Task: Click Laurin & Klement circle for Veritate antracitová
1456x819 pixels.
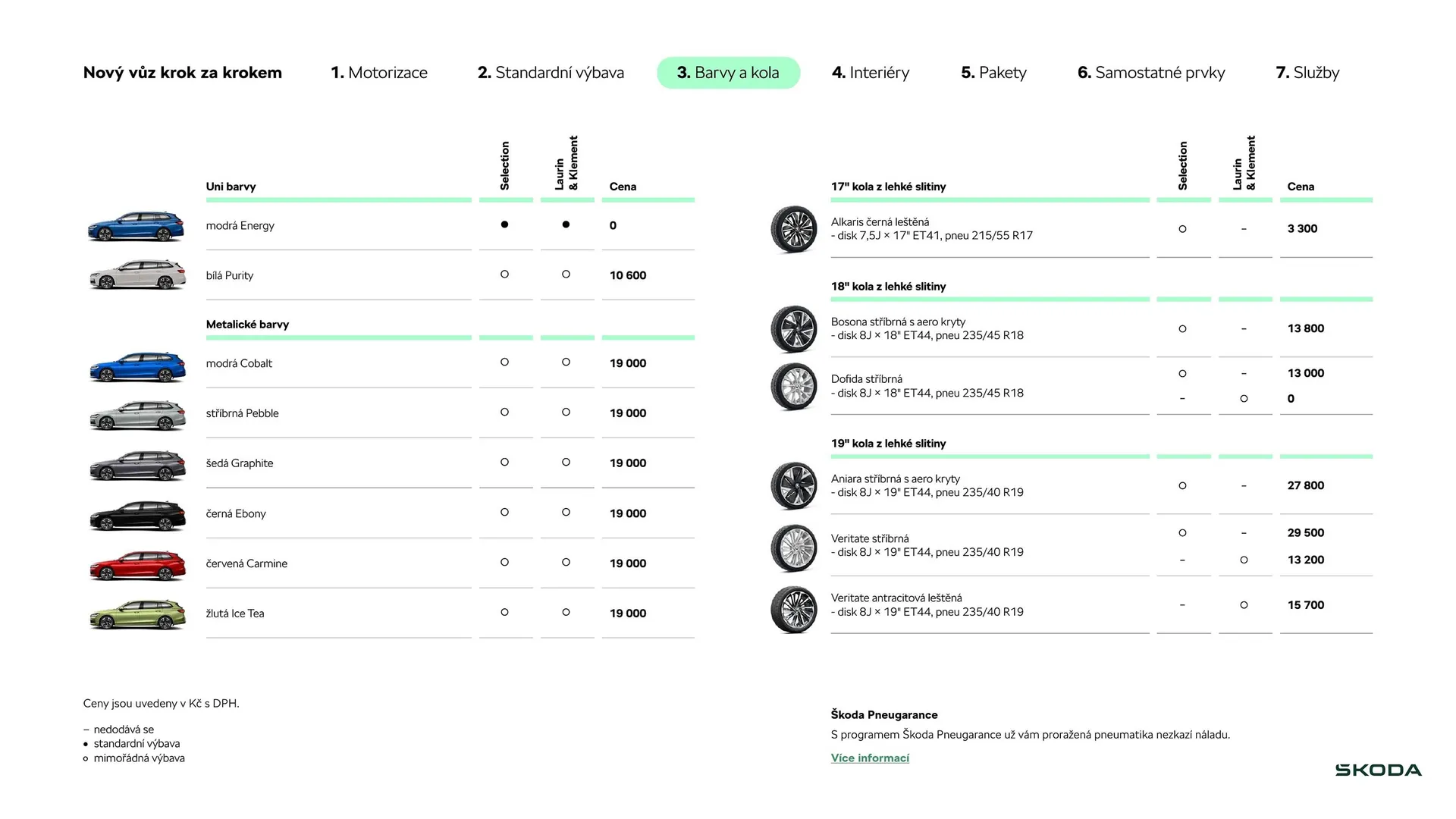Action: (x=1244, y=605)
